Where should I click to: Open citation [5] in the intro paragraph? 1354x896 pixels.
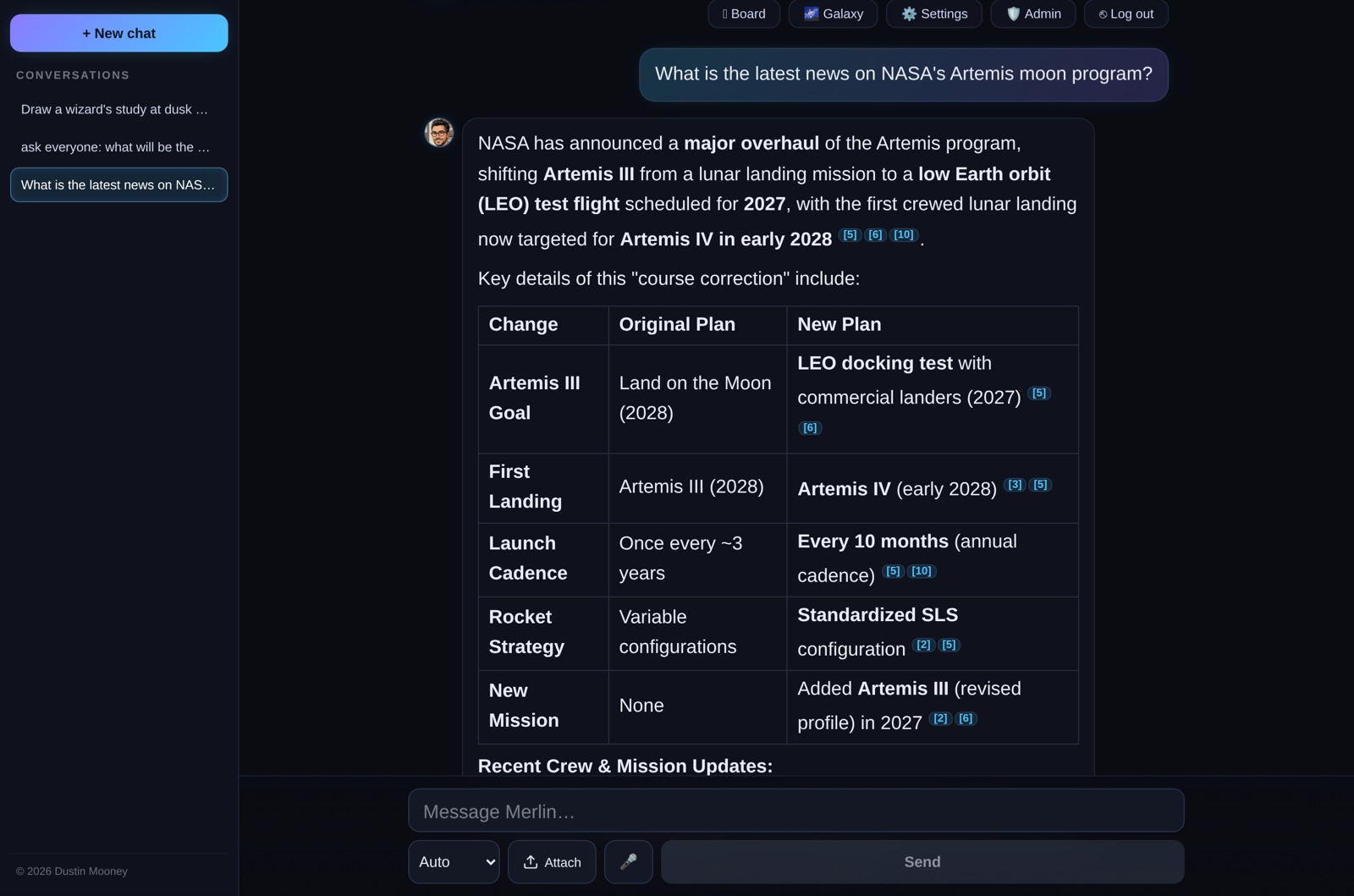pyautogui.click(x=850, y=234)
